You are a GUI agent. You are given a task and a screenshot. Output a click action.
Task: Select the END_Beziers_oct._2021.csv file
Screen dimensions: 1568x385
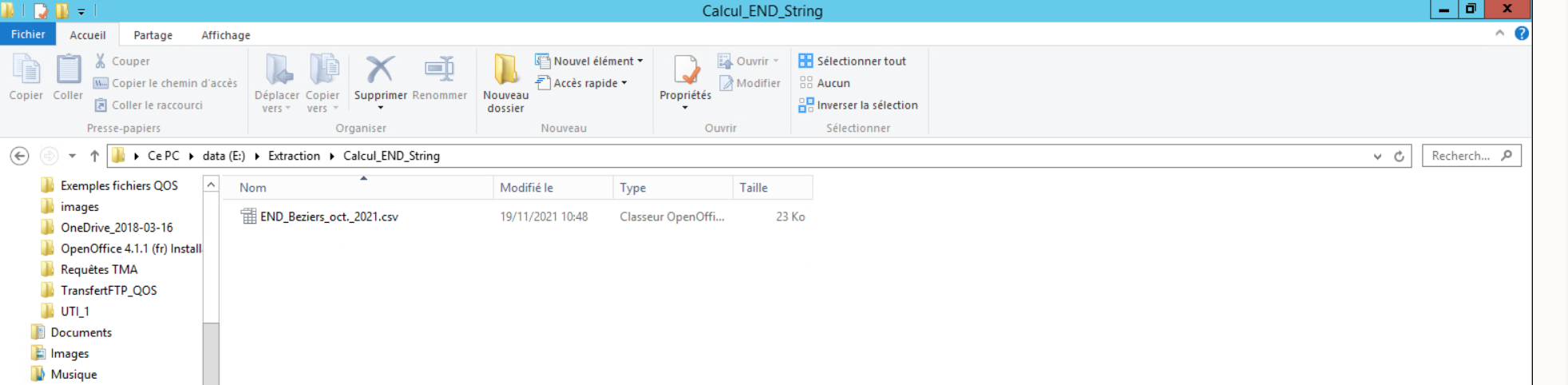tap(329, 216)
